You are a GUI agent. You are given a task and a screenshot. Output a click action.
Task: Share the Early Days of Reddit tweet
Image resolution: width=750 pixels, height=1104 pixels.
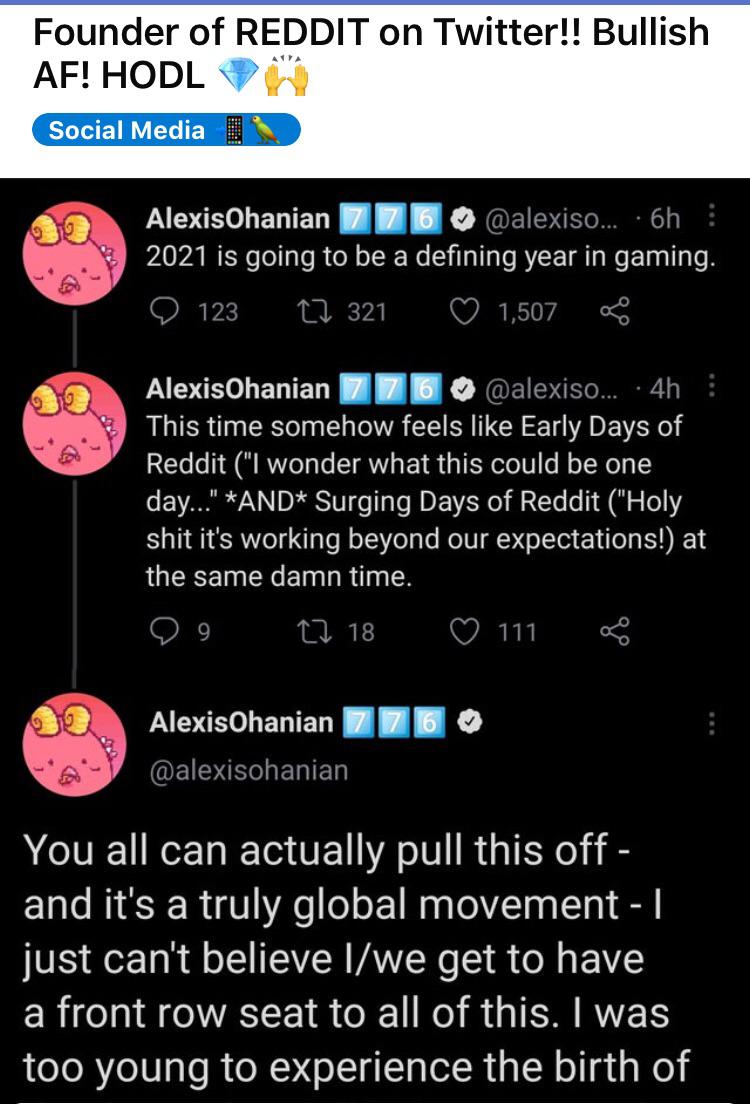tap(612, 631)
